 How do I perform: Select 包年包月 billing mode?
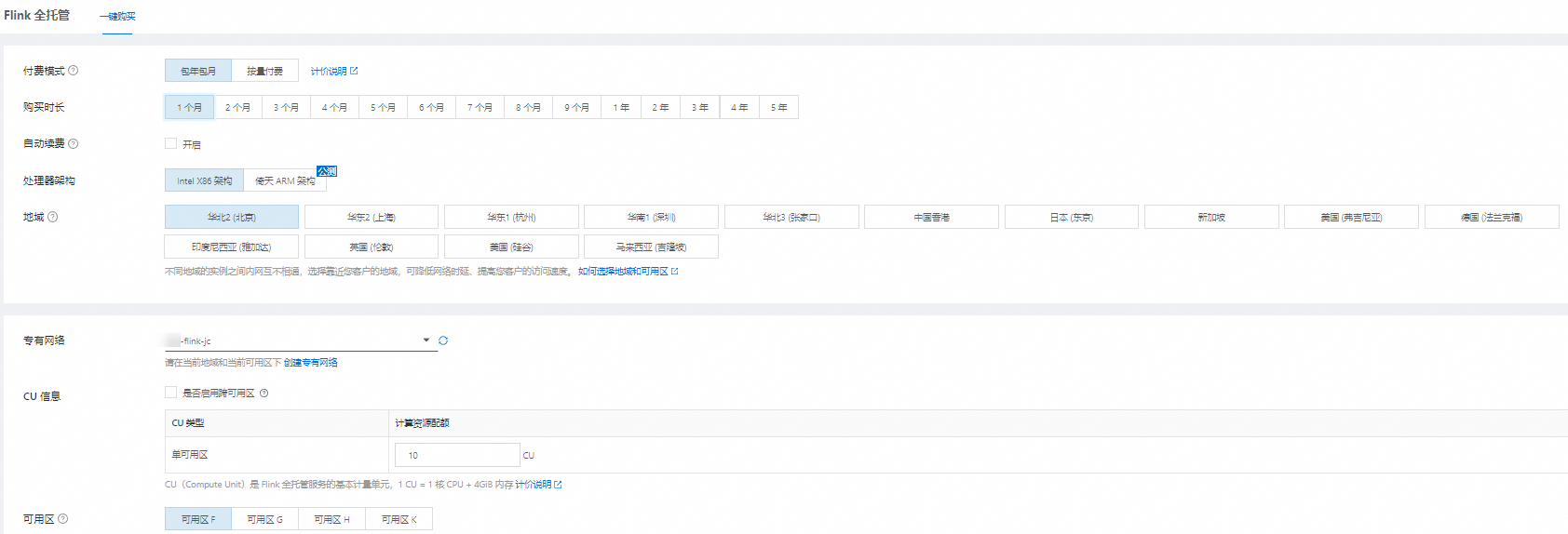[198, 71]
